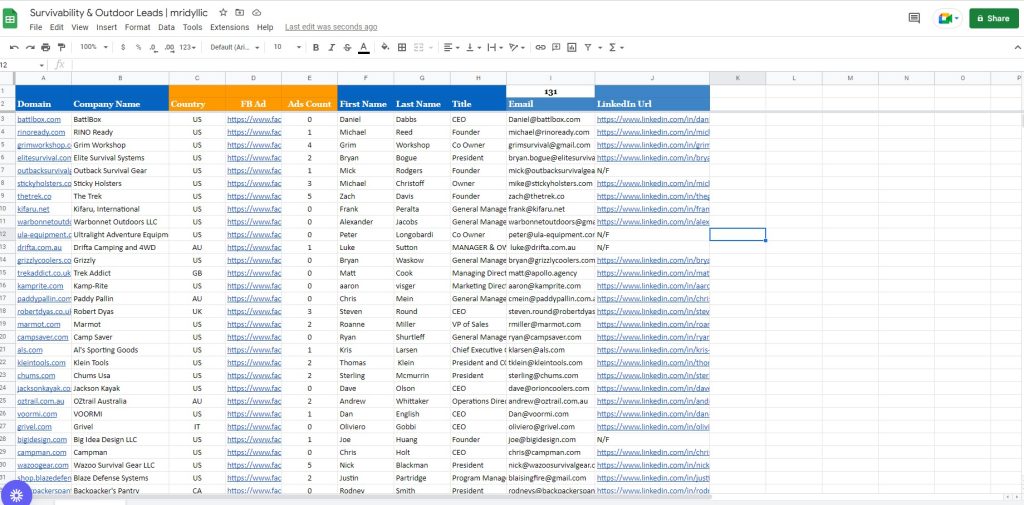The height and width of the screenshot is (505, 1024).
Task: Open the Extensions menu
Action: point(229,27)
